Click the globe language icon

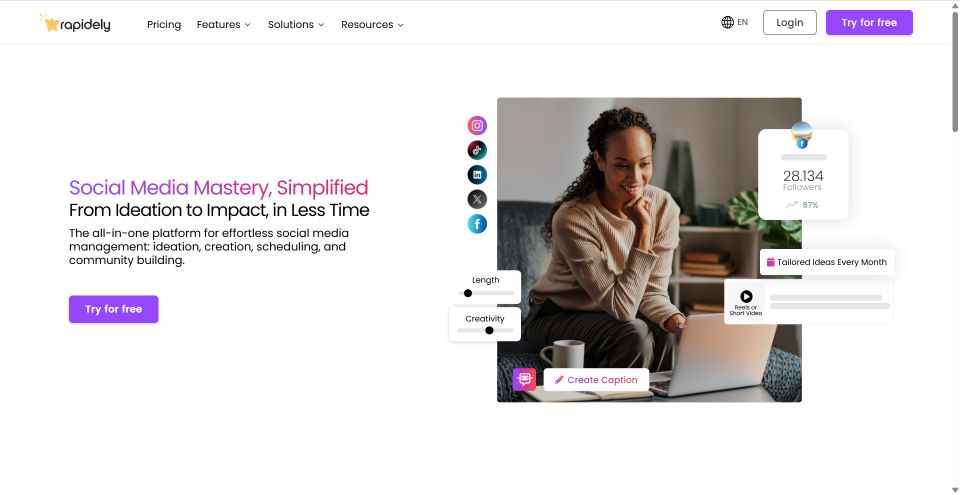pos(727,22)
